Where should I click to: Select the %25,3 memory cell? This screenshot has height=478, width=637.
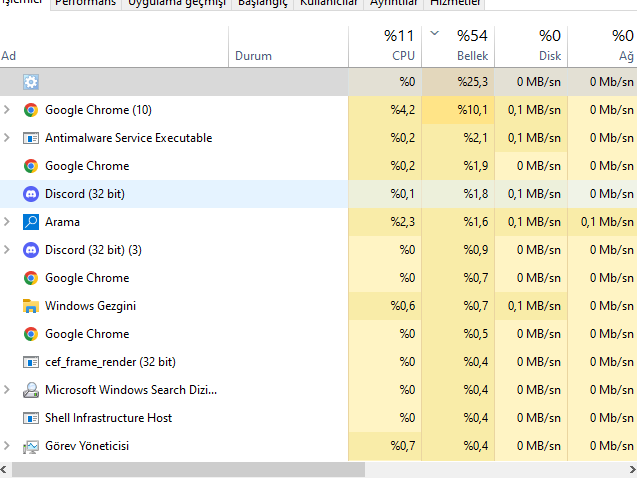(458, 82)
